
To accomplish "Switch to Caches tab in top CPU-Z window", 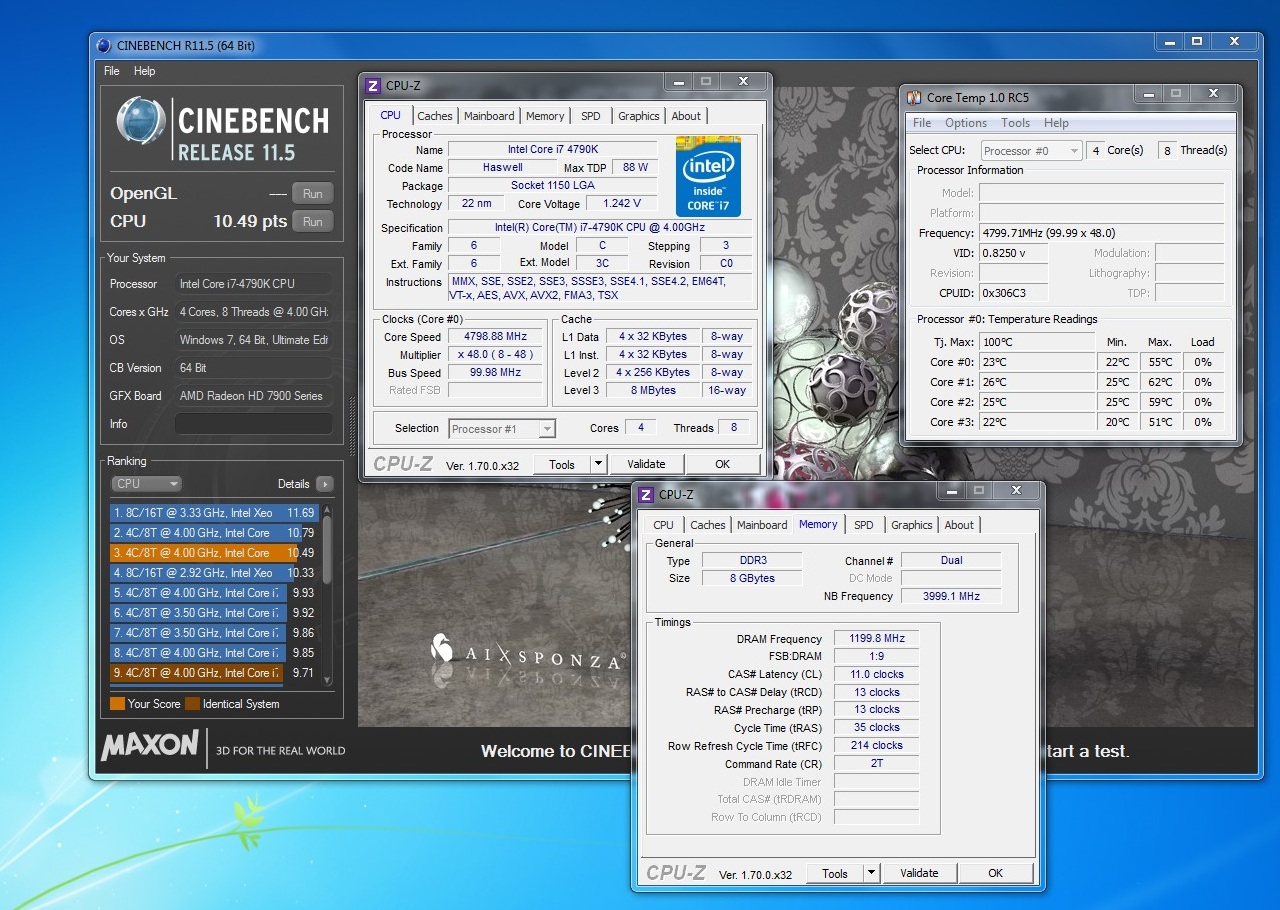I will click(435, 116).
